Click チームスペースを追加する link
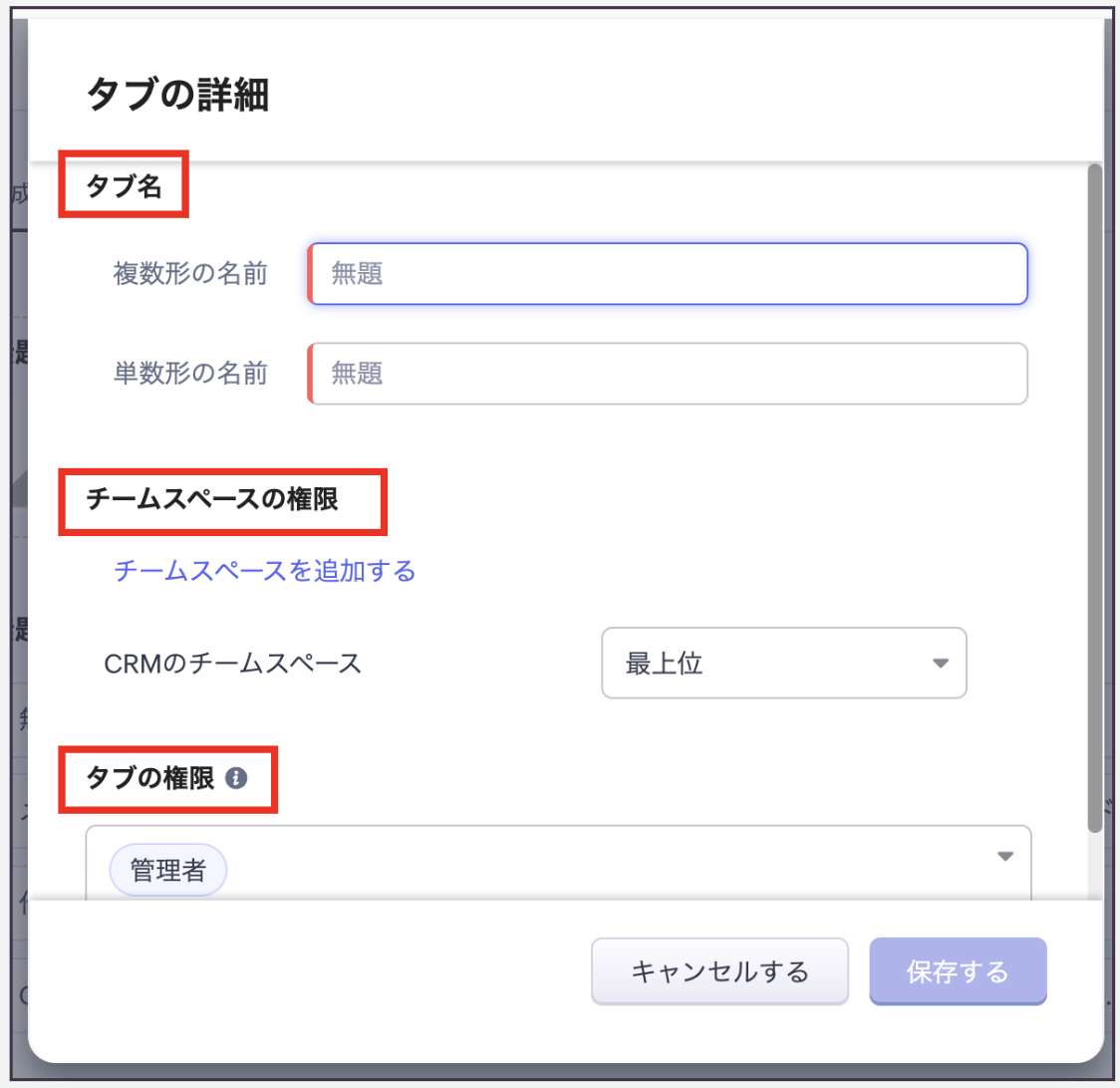The width and height of the screenshot is (1120, 1088). pyautogui.click(x=265, y=571)
